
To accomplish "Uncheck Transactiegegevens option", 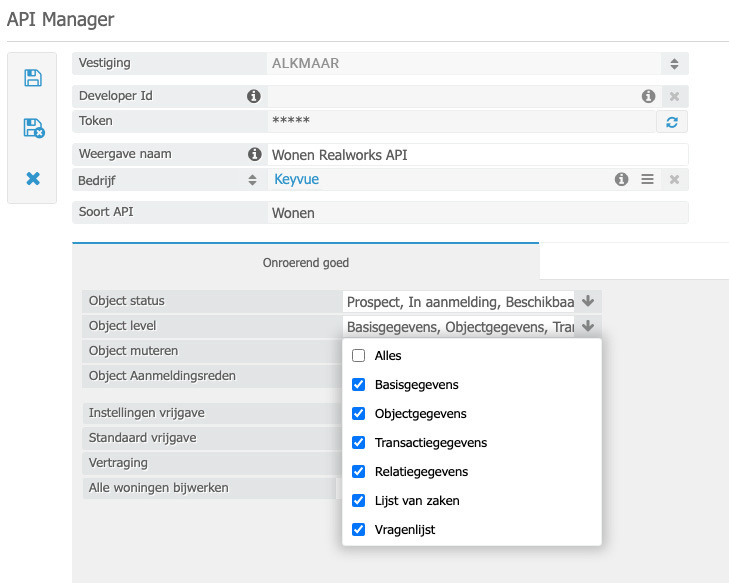I will [358, 442].
